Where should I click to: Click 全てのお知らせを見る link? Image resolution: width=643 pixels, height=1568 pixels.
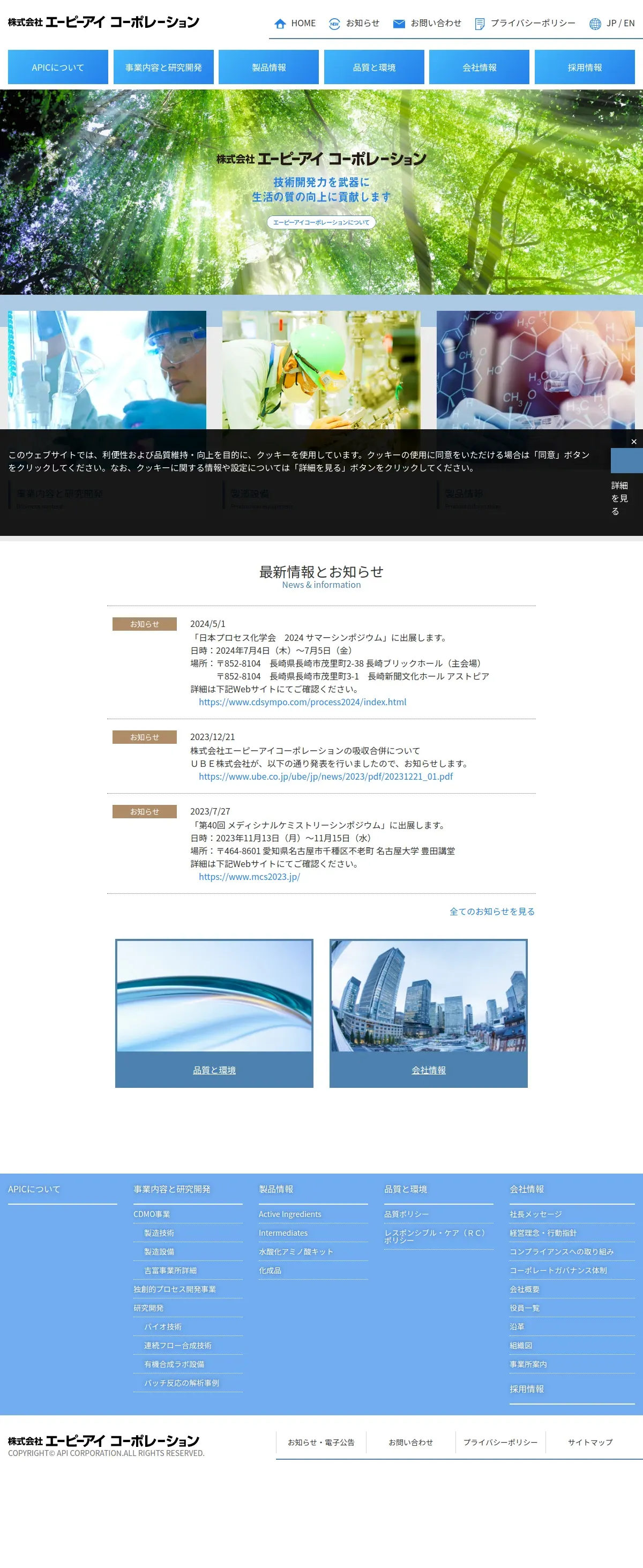(492, 911)
